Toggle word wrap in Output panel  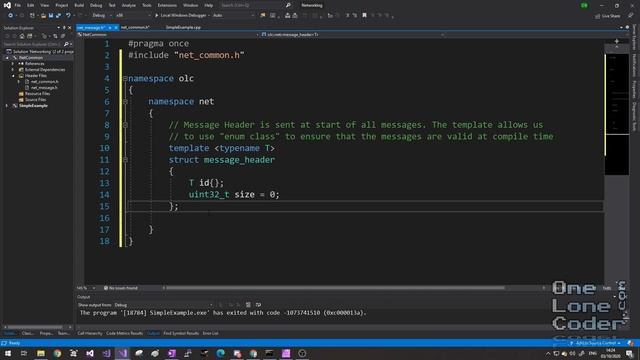258,305
